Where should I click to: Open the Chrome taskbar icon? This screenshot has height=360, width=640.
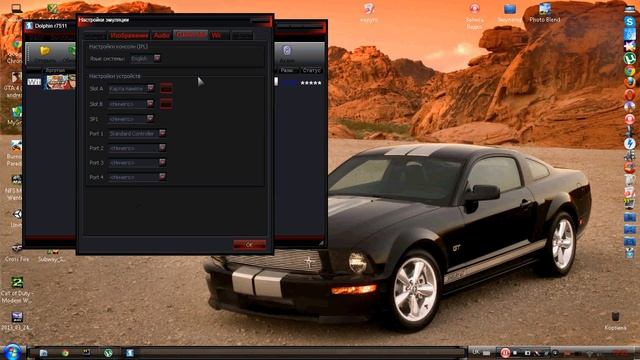coord(65,353)
